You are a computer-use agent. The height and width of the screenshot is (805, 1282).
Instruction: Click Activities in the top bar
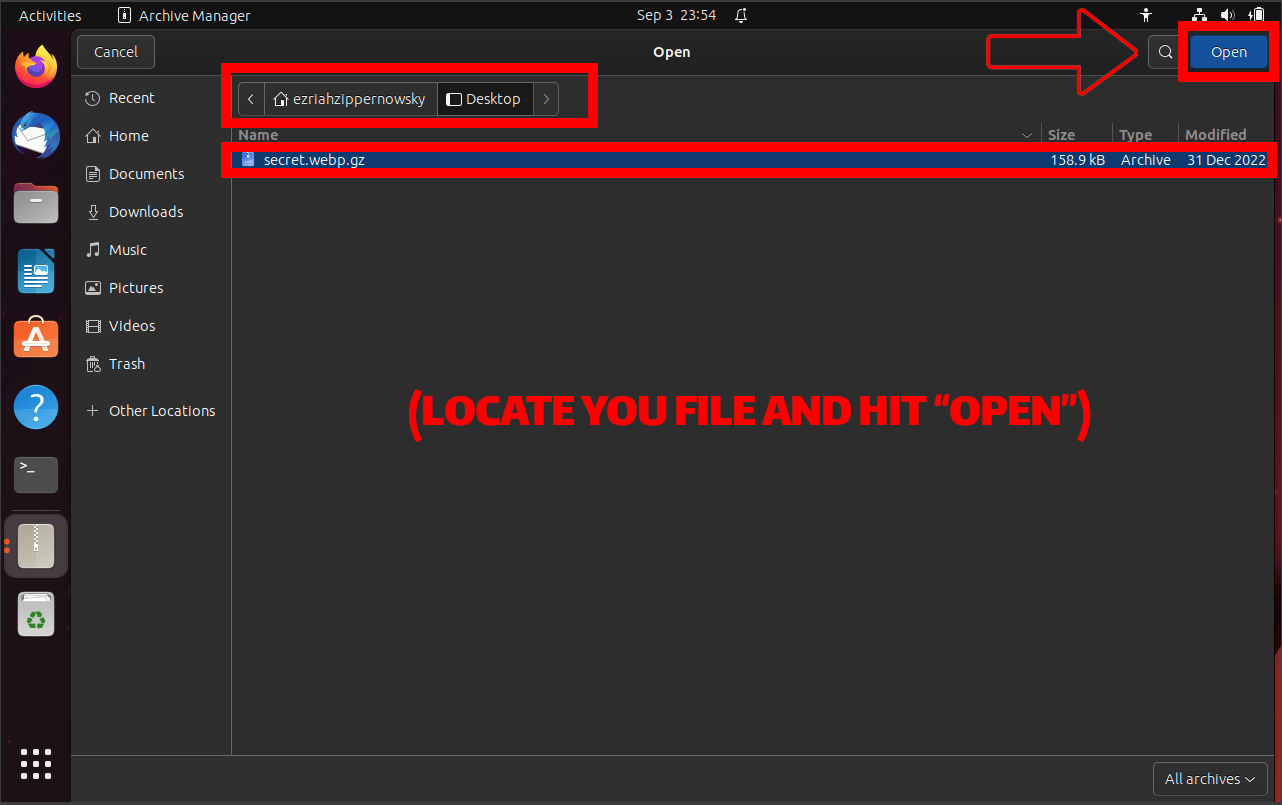tap(50, 15)
